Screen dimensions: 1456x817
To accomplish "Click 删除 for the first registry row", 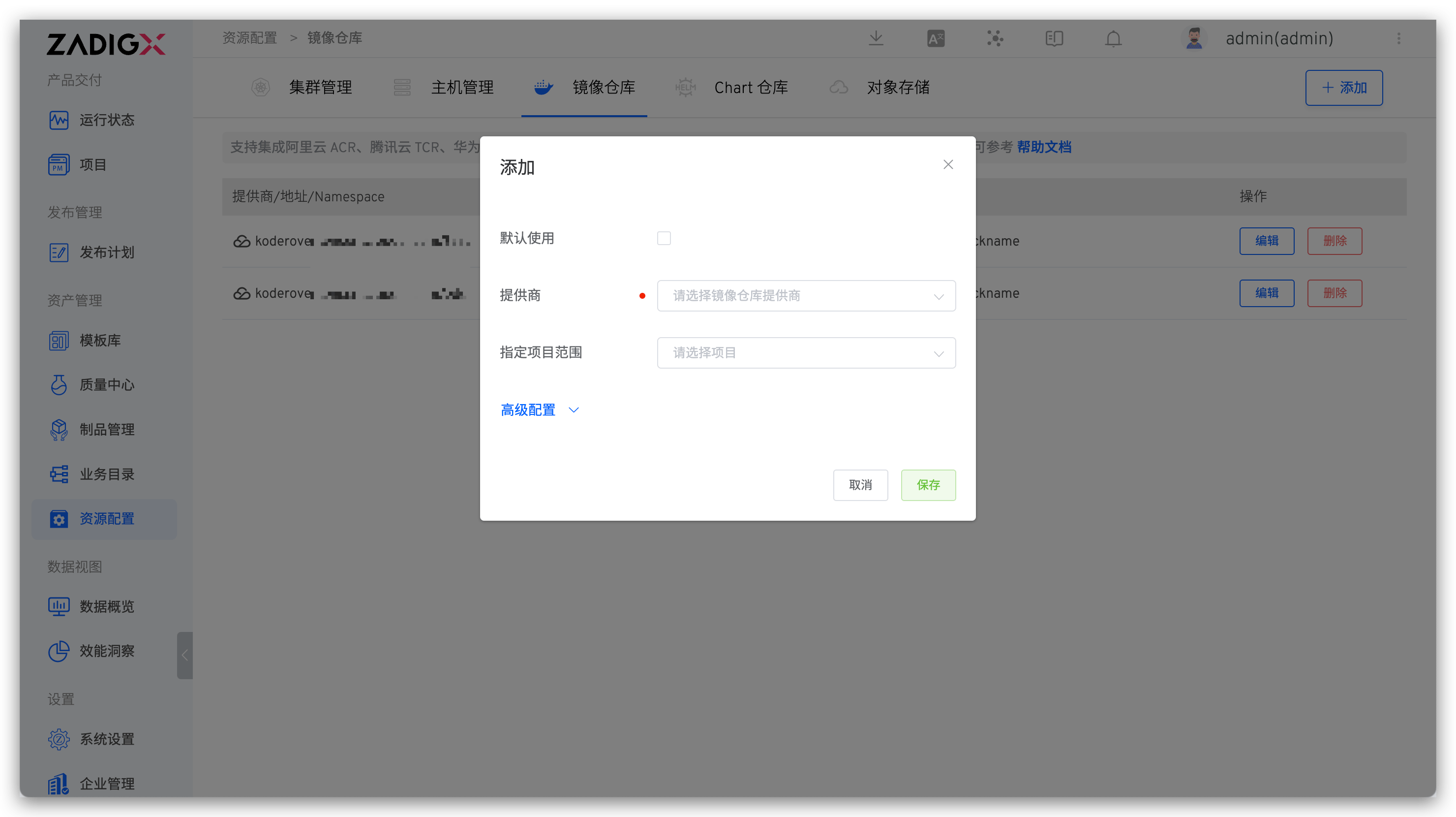I will click(1335, 241).
